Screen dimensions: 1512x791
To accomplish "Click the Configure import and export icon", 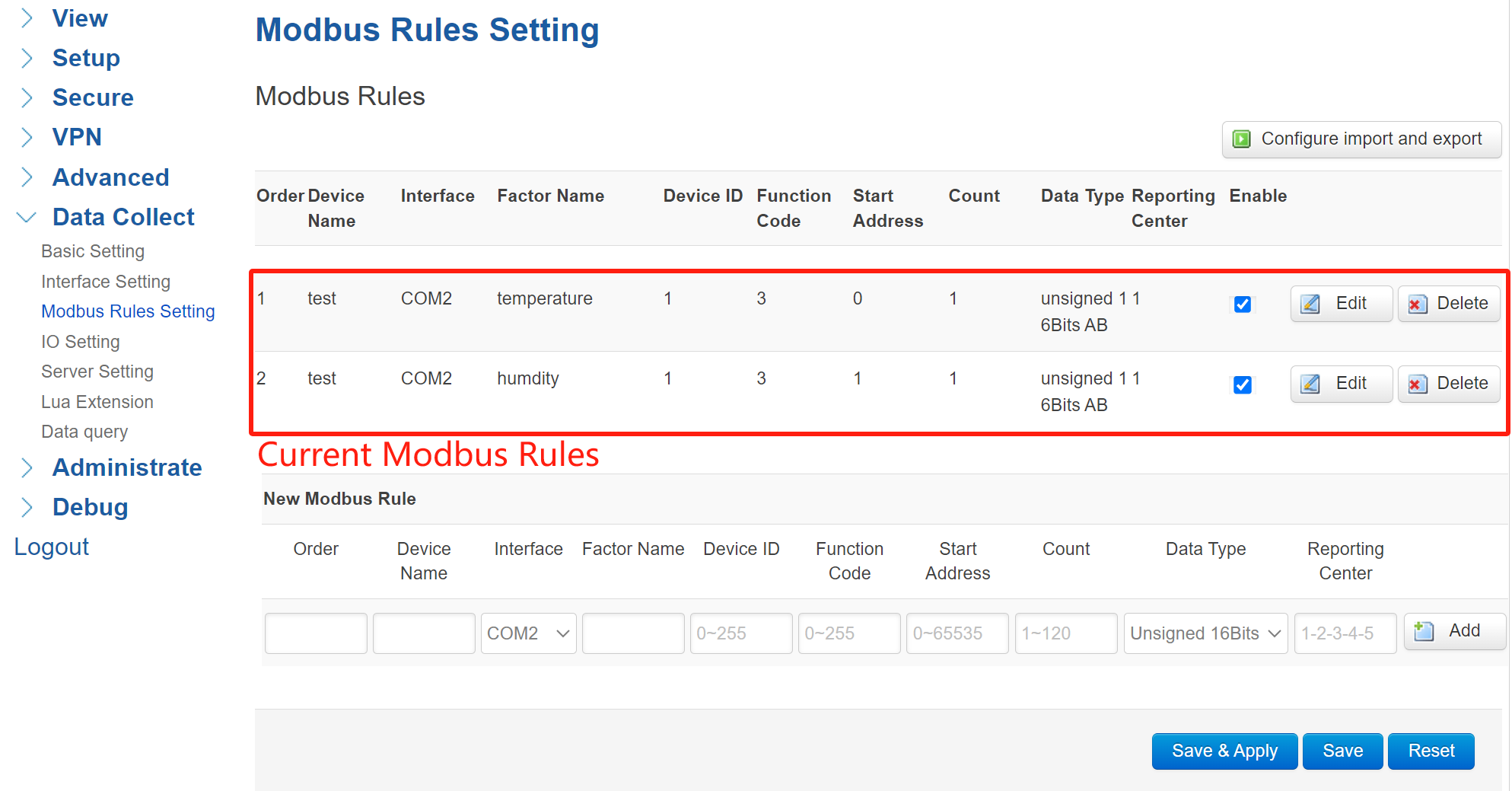I will [1241, 139].
